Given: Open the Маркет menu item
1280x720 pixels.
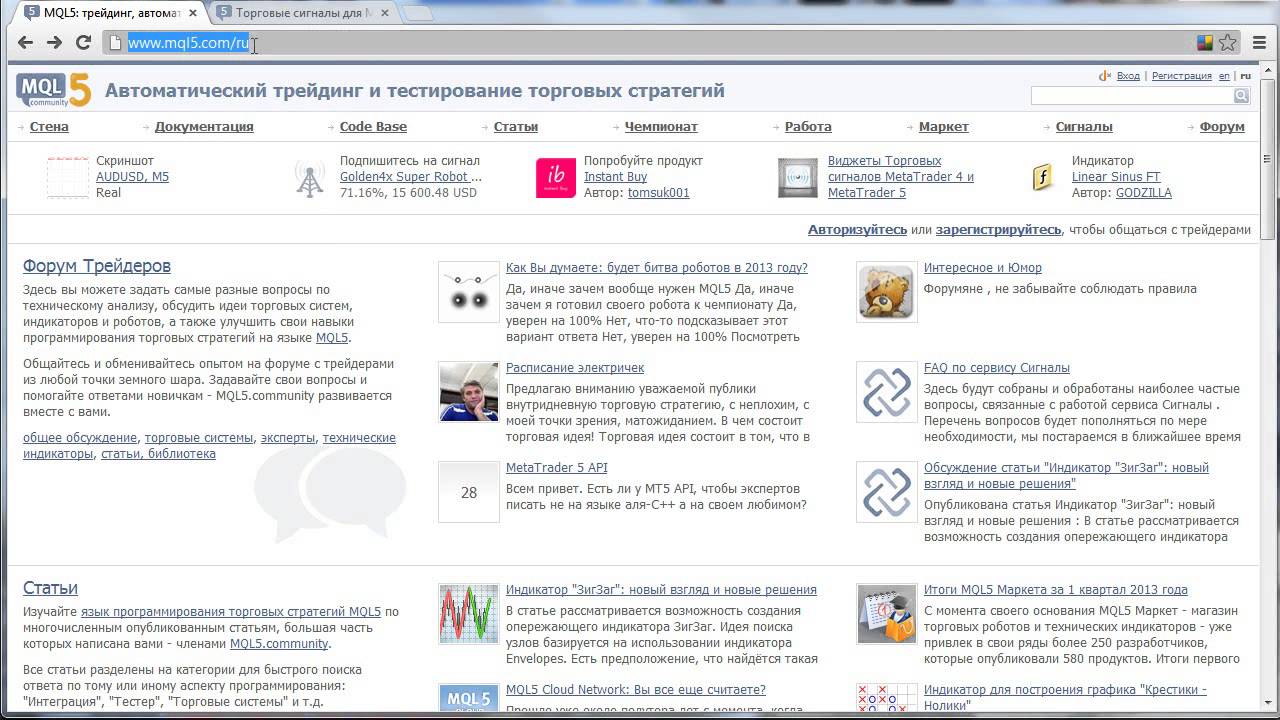Looking at the screenshot, I should click(944, 127).
